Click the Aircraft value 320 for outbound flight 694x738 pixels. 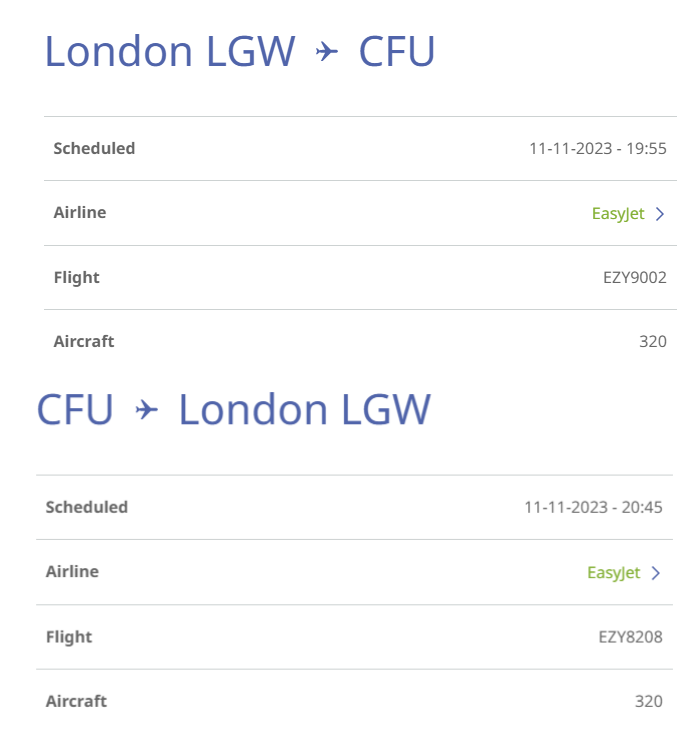point(653,342)
